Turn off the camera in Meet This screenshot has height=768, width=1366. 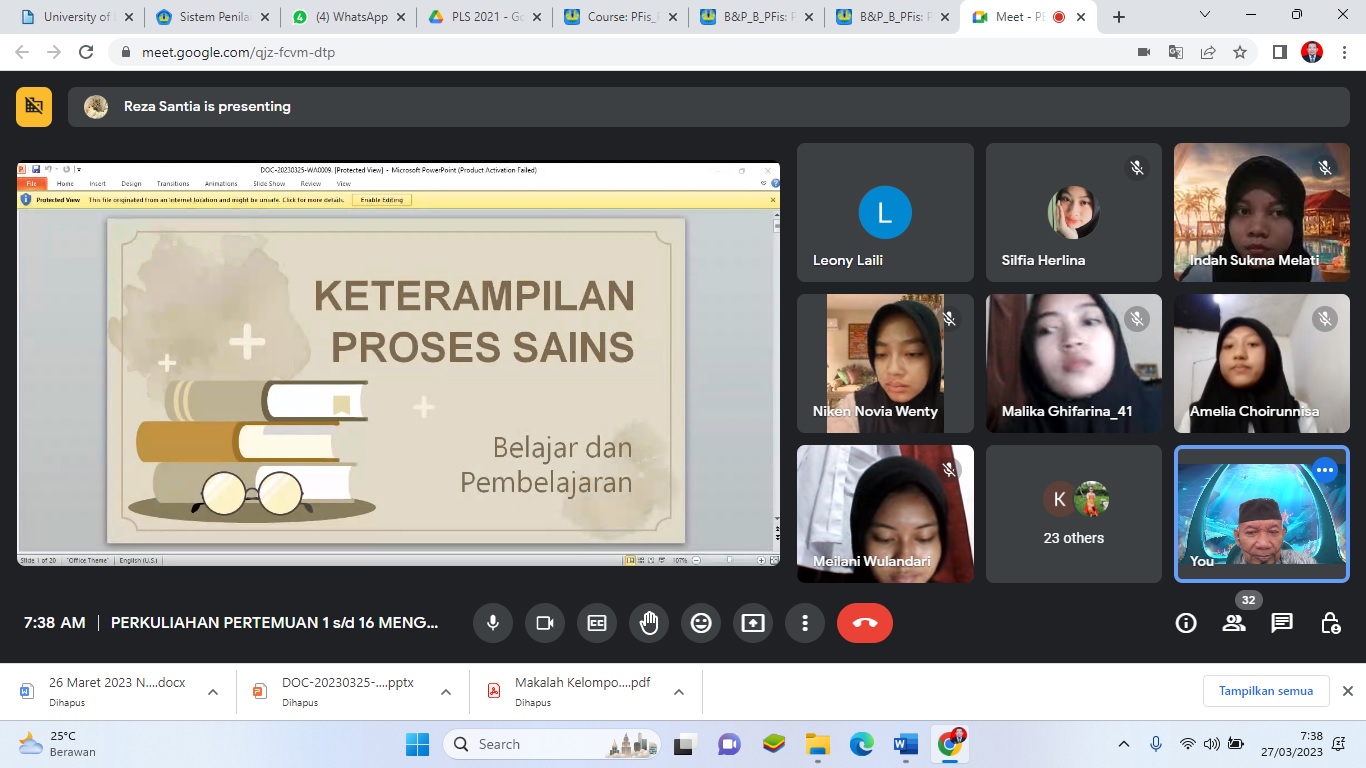coord(545,623)
